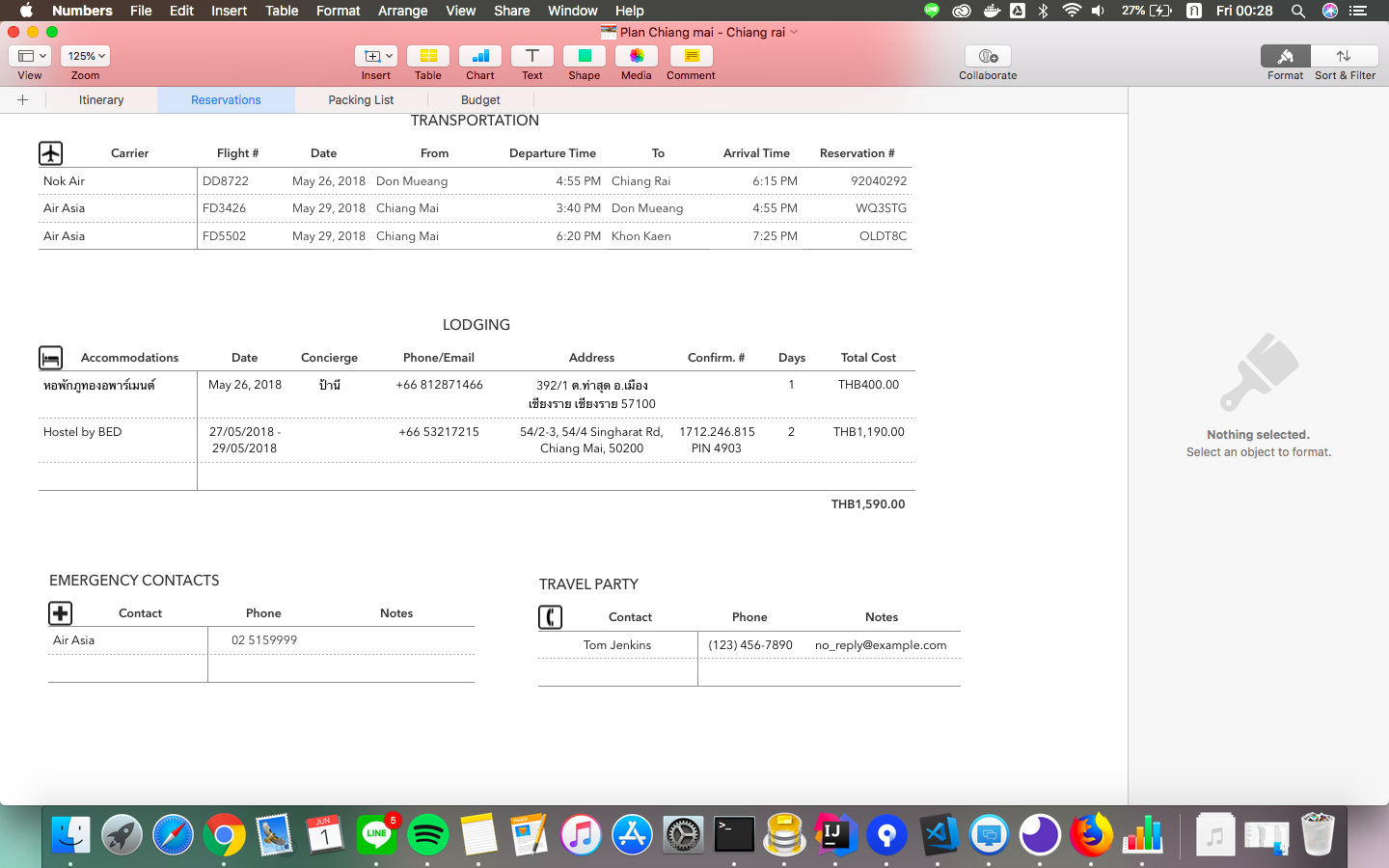1389x868 pixels.
Task: Open the File menu
Action: click(141, 11)
